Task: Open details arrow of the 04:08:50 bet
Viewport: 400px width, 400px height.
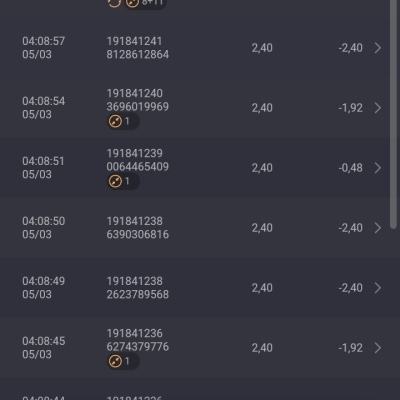Action: tap(378, 228)
